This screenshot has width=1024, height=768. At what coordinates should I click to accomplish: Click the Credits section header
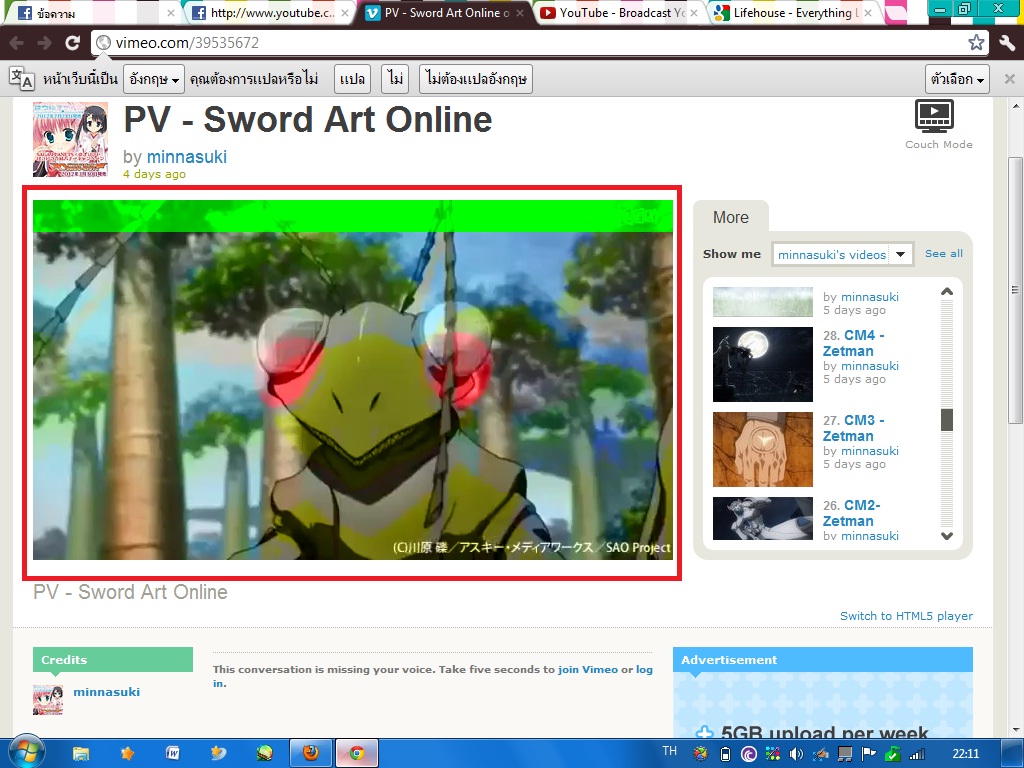[113, 660]
